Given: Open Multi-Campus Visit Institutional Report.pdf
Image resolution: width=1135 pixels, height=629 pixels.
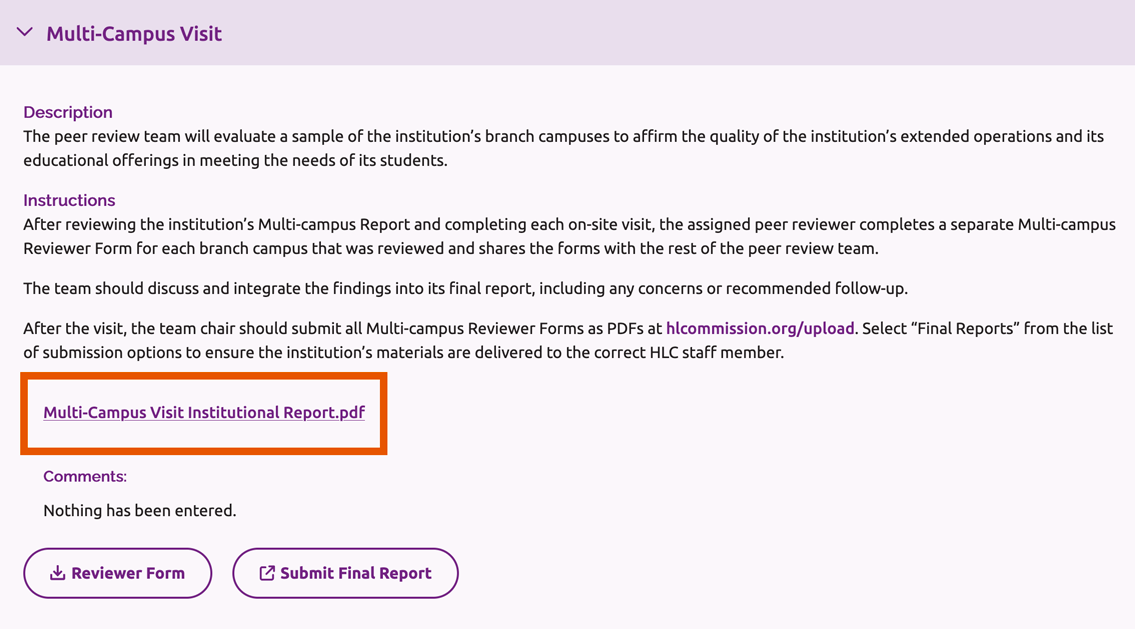Looking at the screenshot, I should click(204, 412).
